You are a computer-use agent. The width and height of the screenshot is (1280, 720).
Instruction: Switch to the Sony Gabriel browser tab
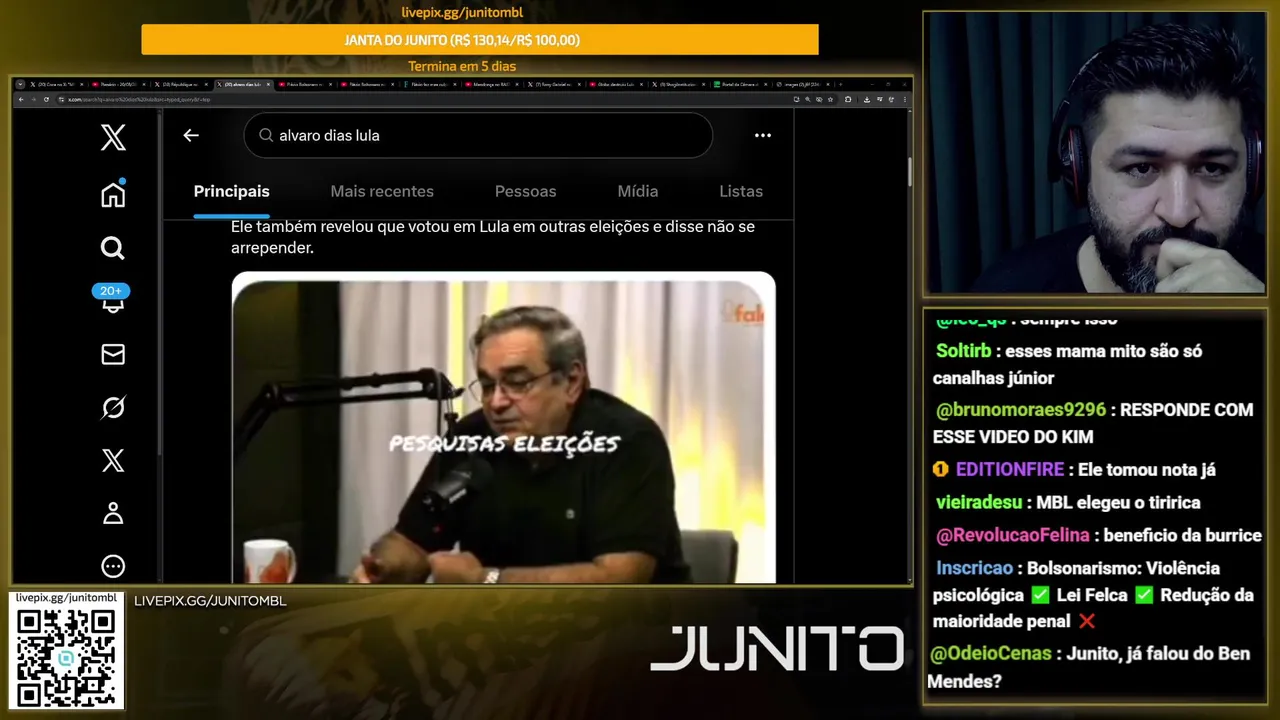click(554, 84)
